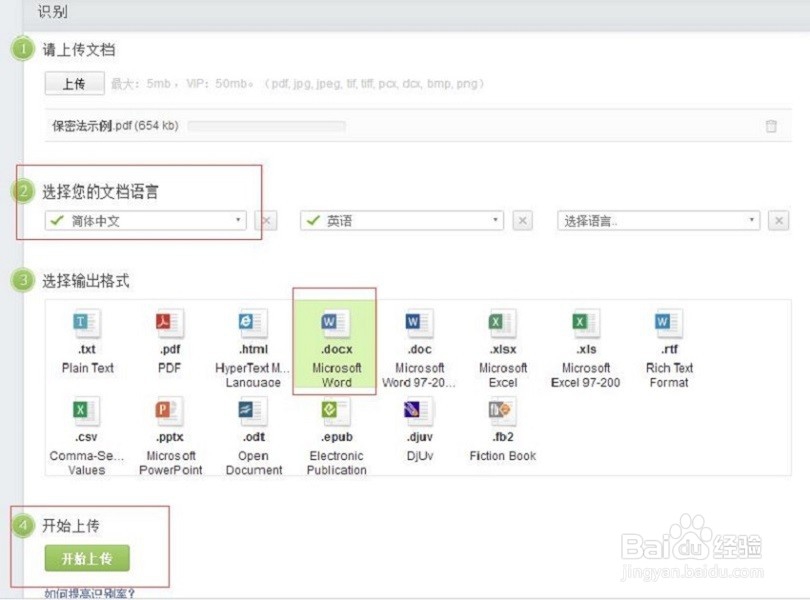Viewport: 810px width, 600px height.
Task: Remove the 英语 language selection
Action: [x=522, y=221]
